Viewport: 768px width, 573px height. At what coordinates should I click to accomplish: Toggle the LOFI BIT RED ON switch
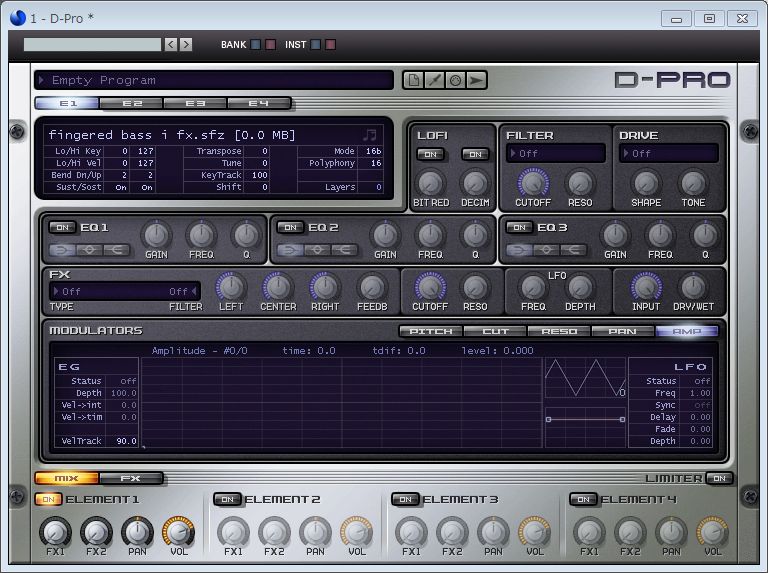(431, 154)
